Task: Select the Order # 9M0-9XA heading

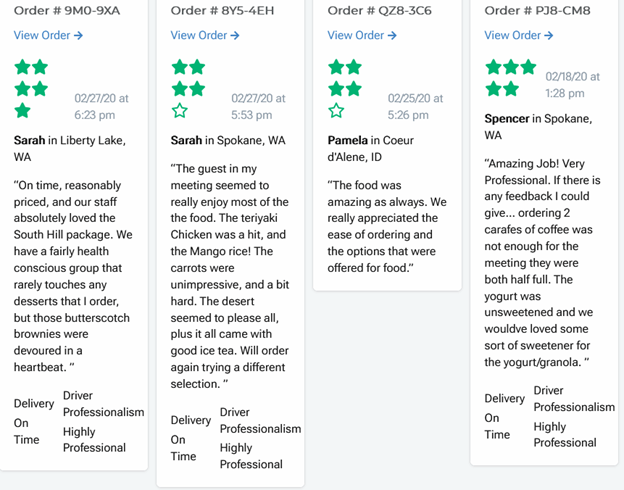Action: (x=67, y=11)
